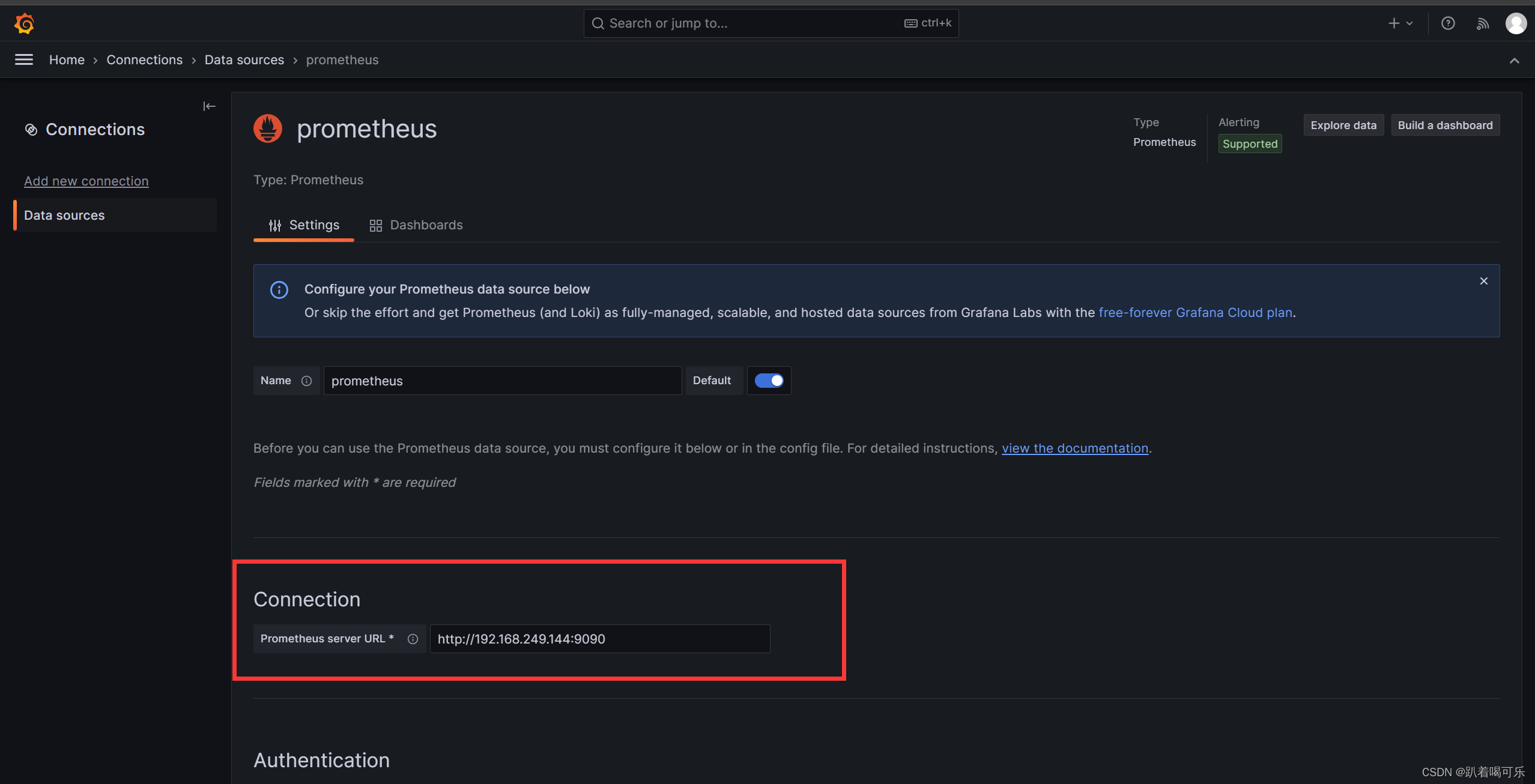Focus the Search or jump to field
The image size is (1535, 784).
pyautogui.click(x=771, y=23)
